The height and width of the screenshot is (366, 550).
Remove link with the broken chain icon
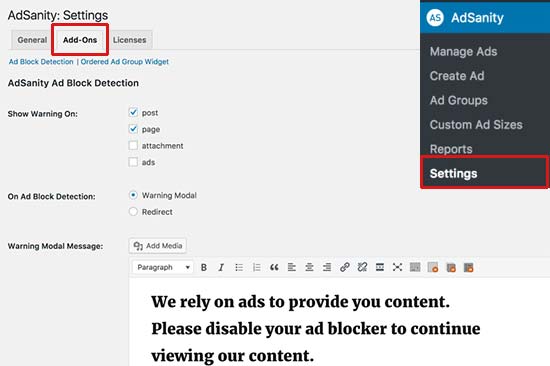(362, 267)
